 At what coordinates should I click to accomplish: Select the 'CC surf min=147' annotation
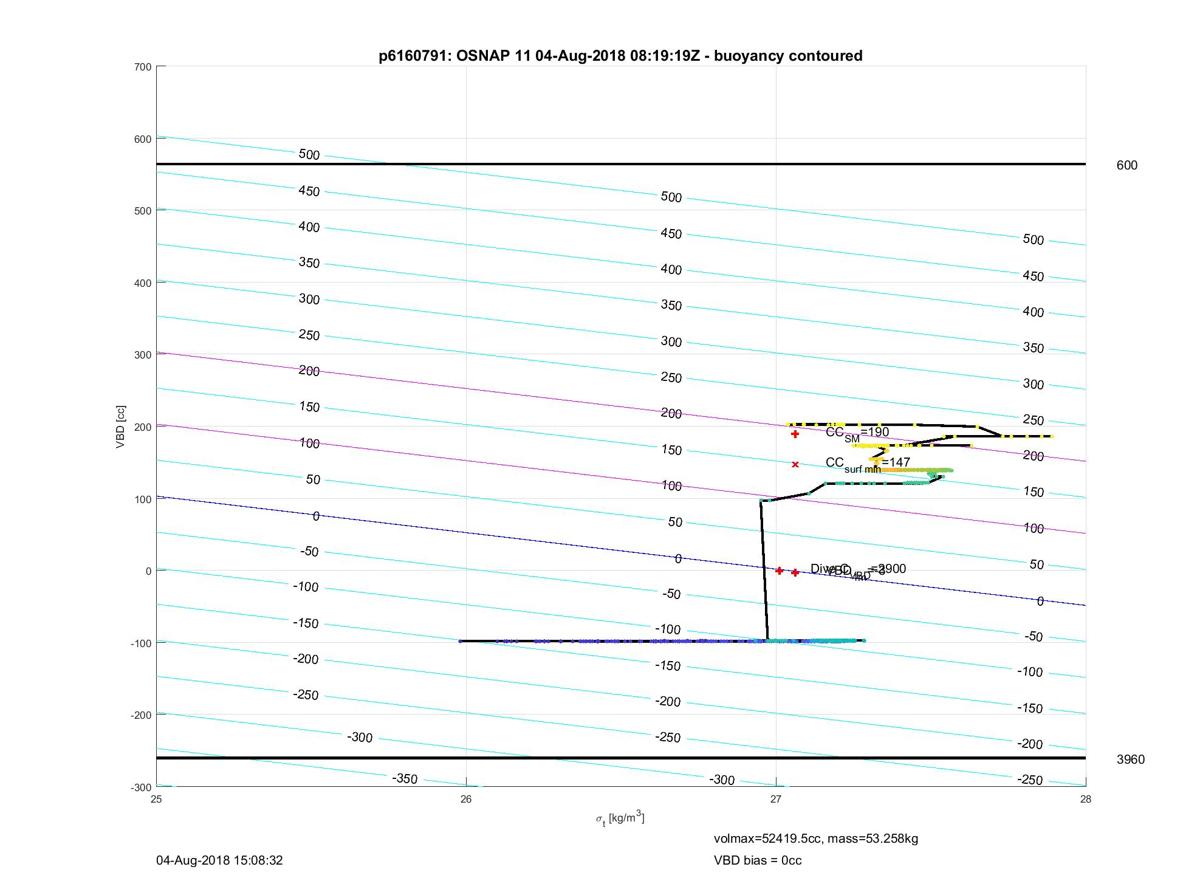tap(867, 463)
